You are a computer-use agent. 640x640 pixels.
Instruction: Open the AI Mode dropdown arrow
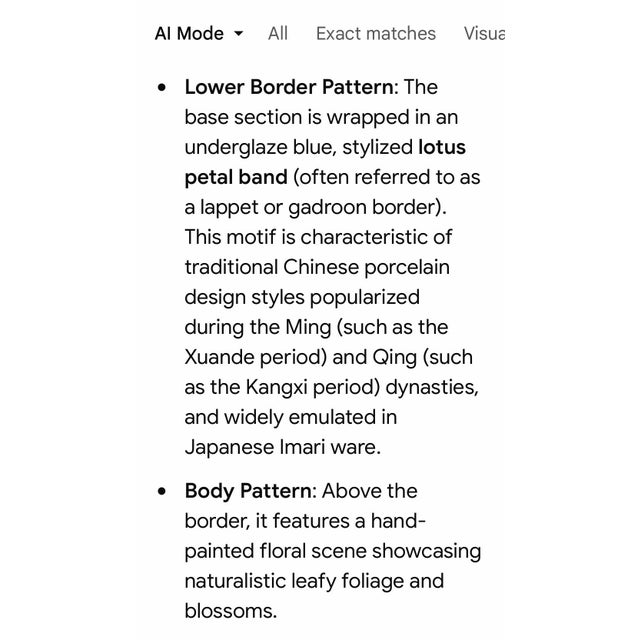click(239, 33)
